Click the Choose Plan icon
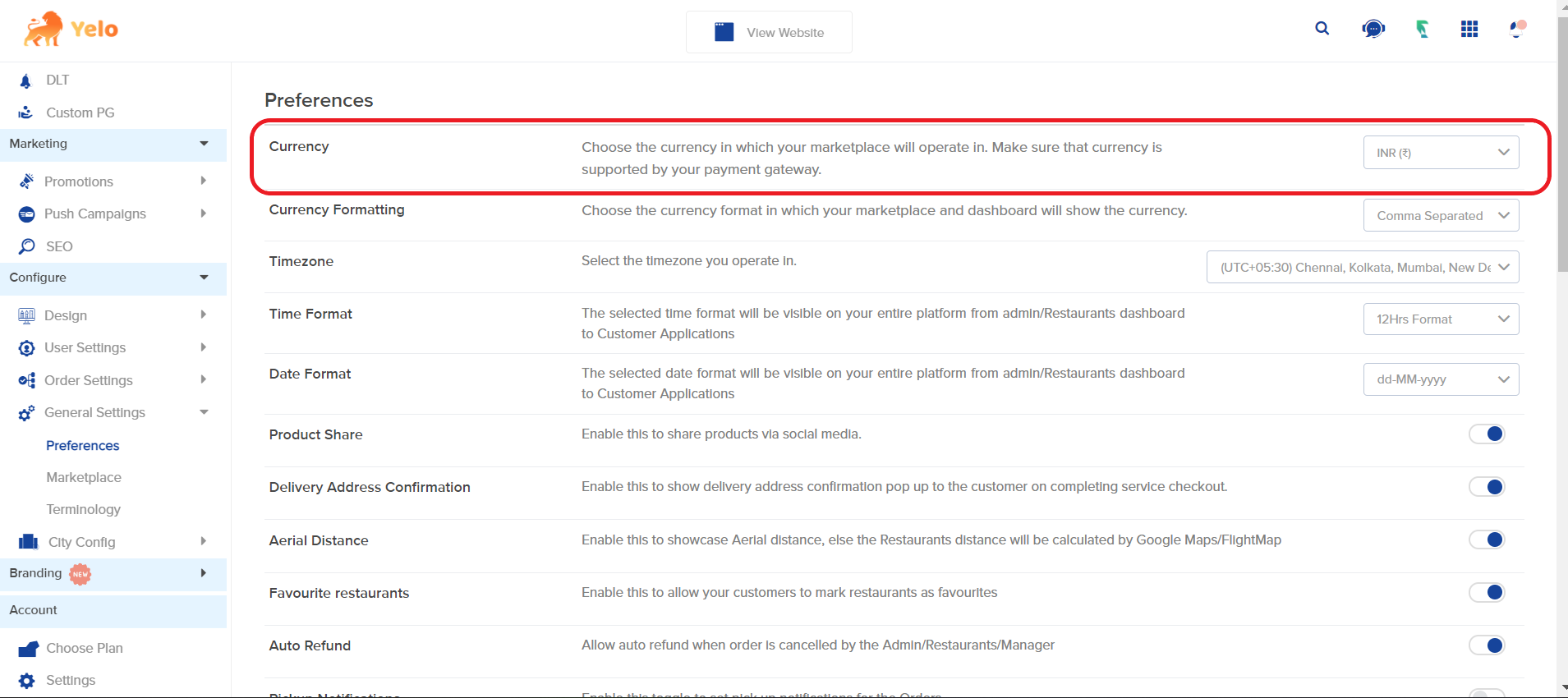 point(28,649)
